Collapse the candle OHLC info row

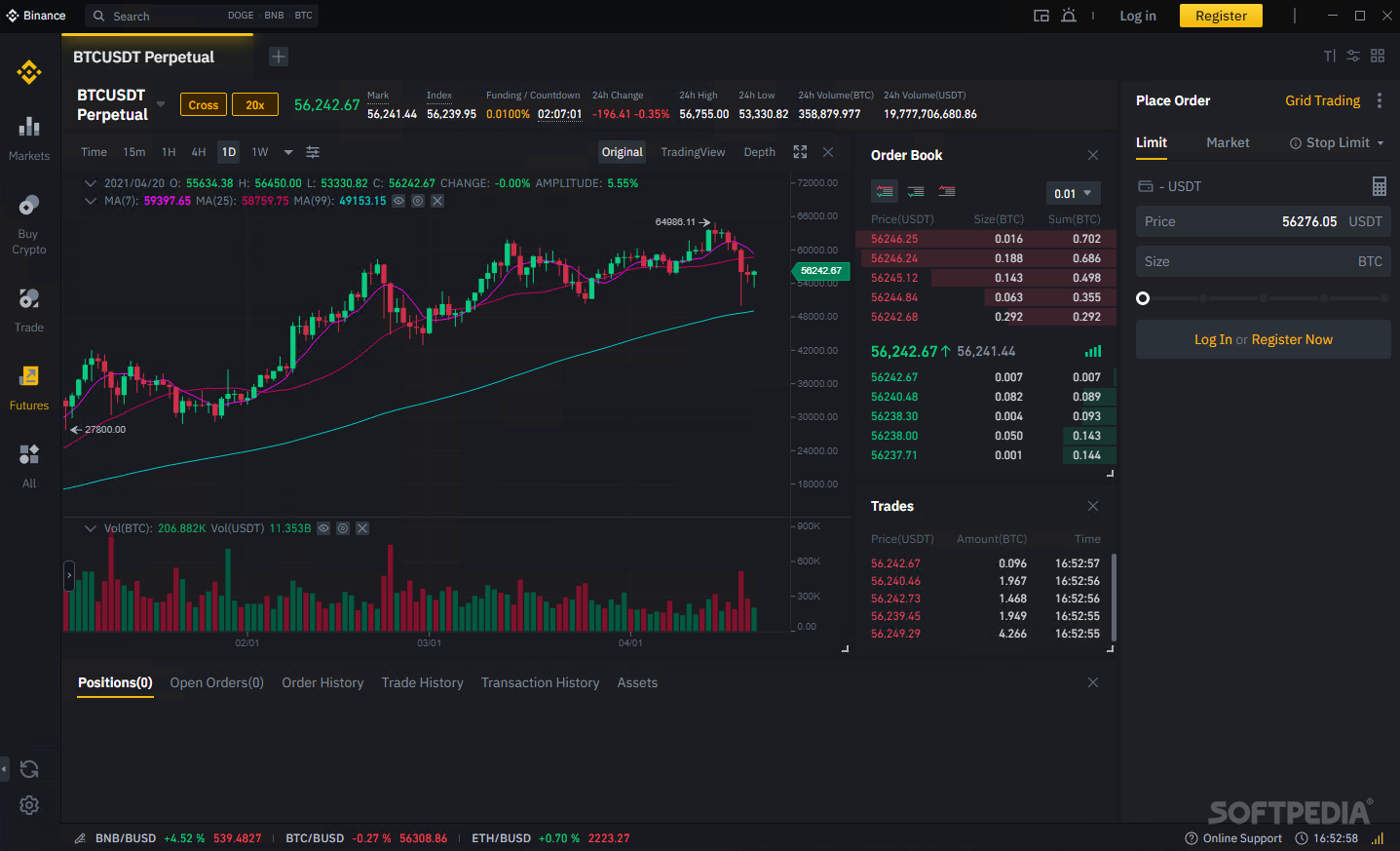click(91, 183)
